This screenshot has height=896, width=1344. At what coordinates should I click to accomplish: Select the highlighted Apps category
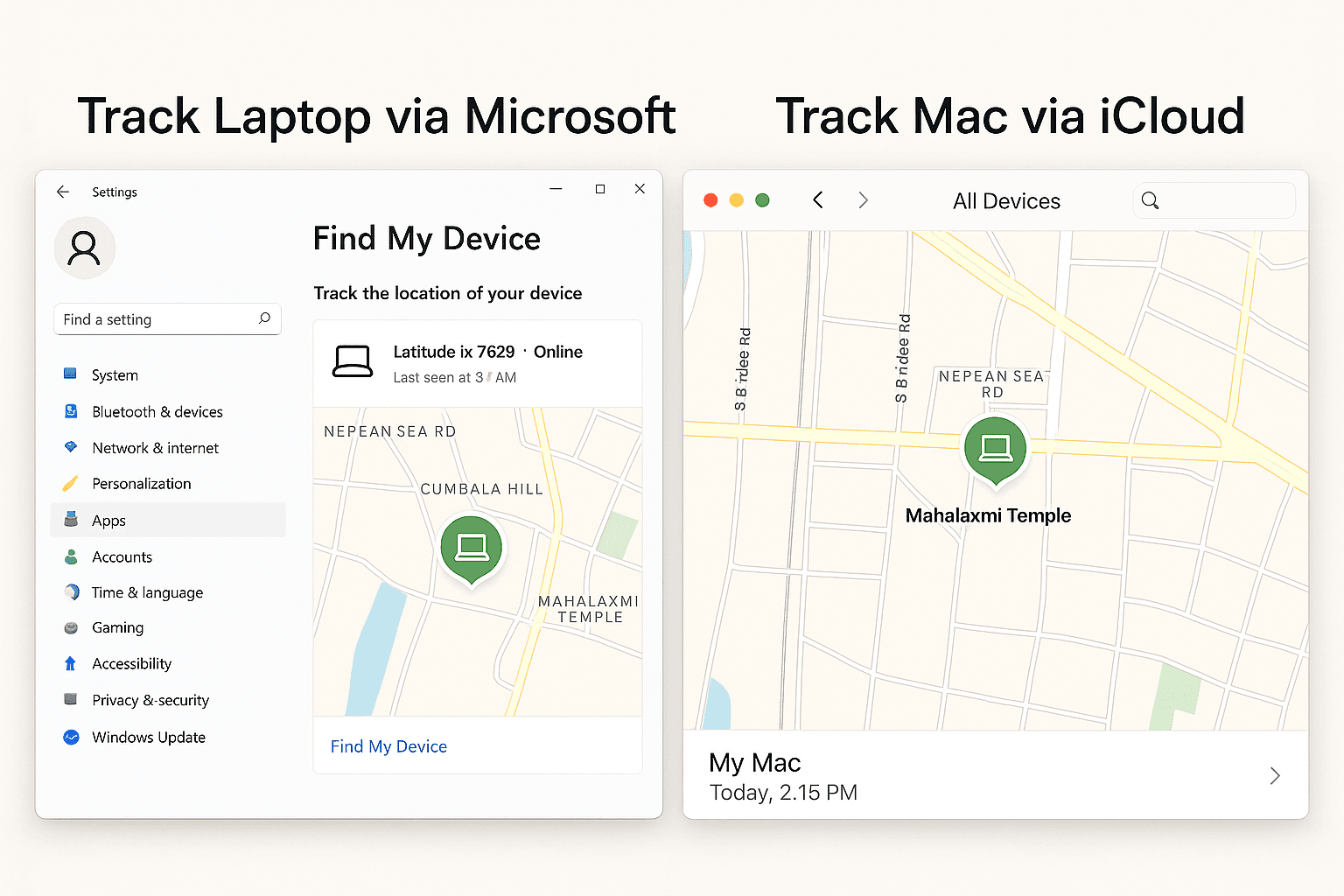tap(168, 520)
